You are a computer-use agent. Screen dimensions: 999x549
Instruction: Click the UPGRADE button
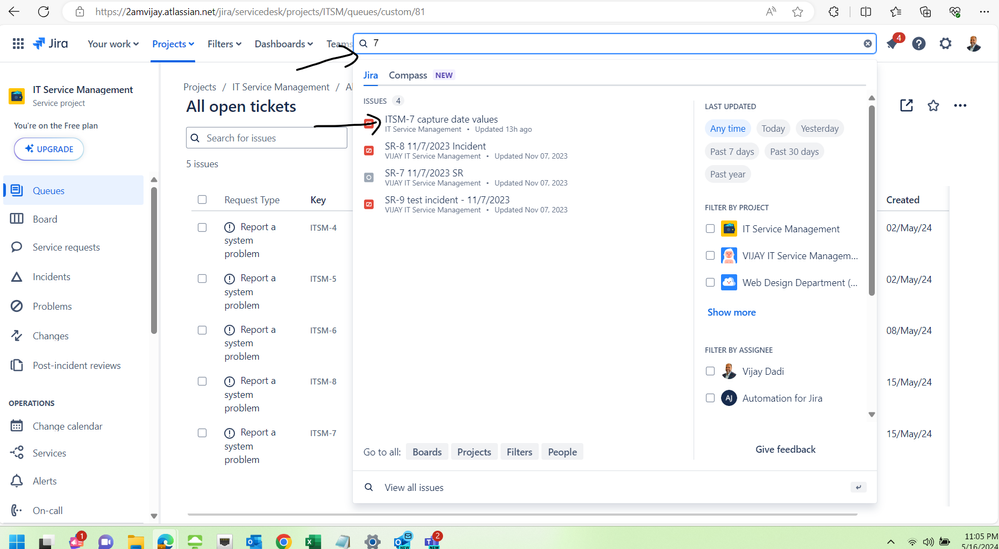(49, 149)
